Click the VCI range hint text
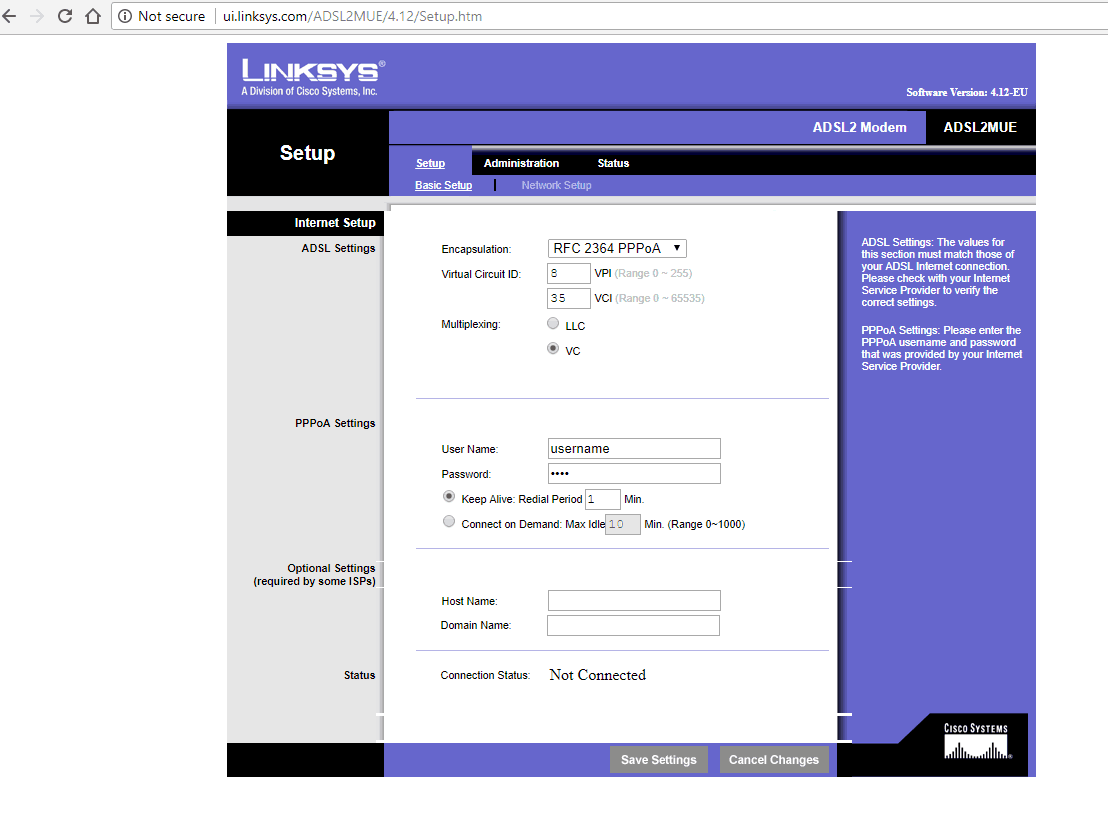 point(660,298)
